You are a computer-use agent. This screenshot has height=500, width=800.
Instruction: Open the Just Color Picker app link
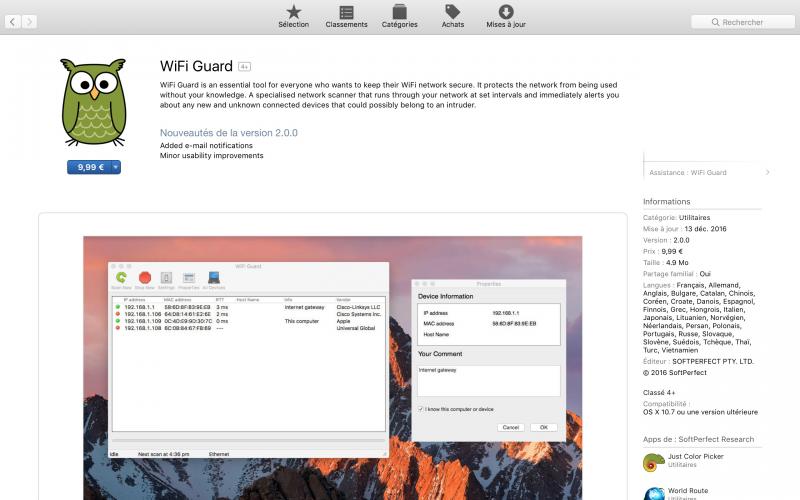[x=696, y=456]
